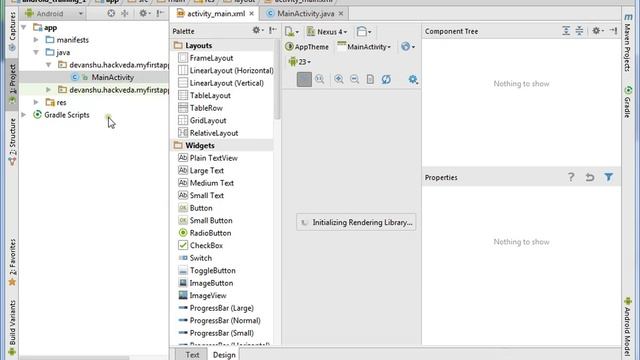640x360 pixels.
Task: Open the API level 23 dropdown
Action: (300, 62)
